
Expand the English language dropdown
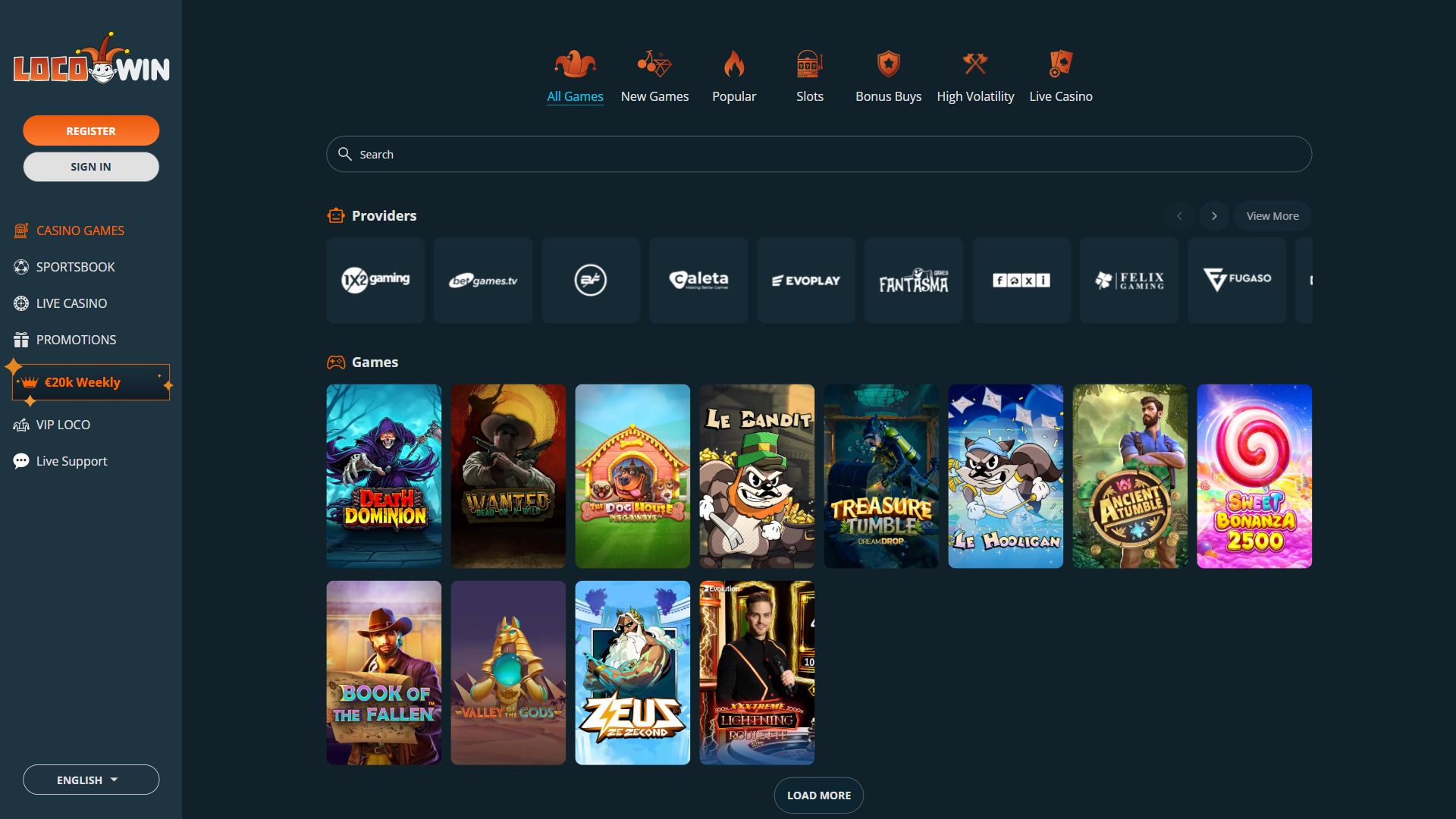click(91, 780)
